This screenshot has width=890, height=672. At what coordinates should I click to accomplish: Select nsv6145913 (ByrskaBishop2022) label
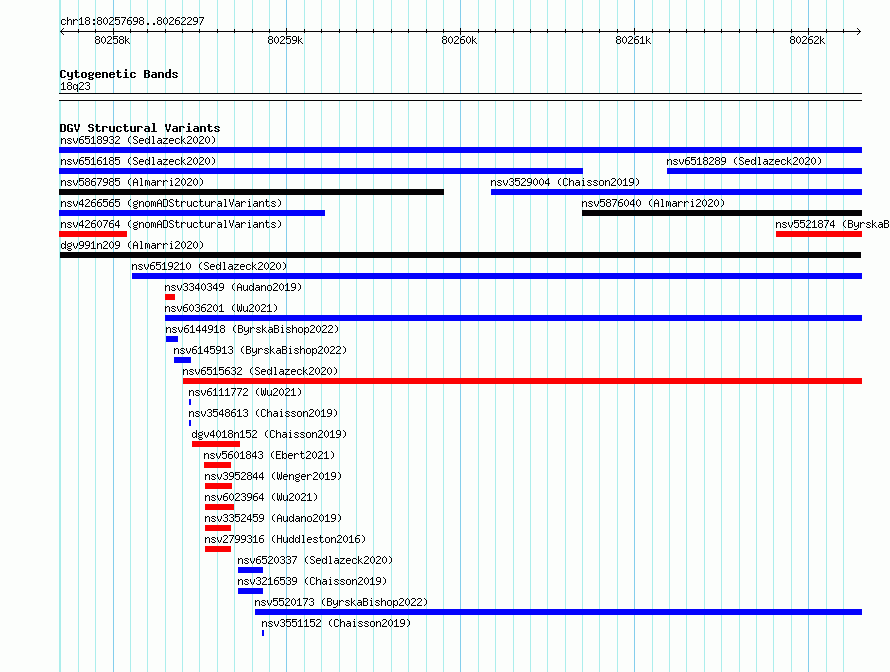click(x=260, y=350)
